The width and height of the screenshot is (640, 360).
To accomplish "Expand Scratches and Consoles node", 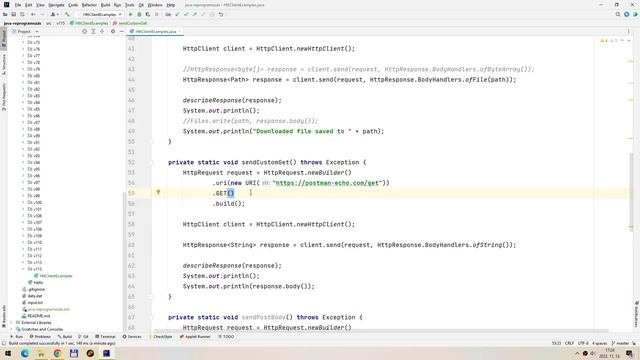I will [12, 329].
